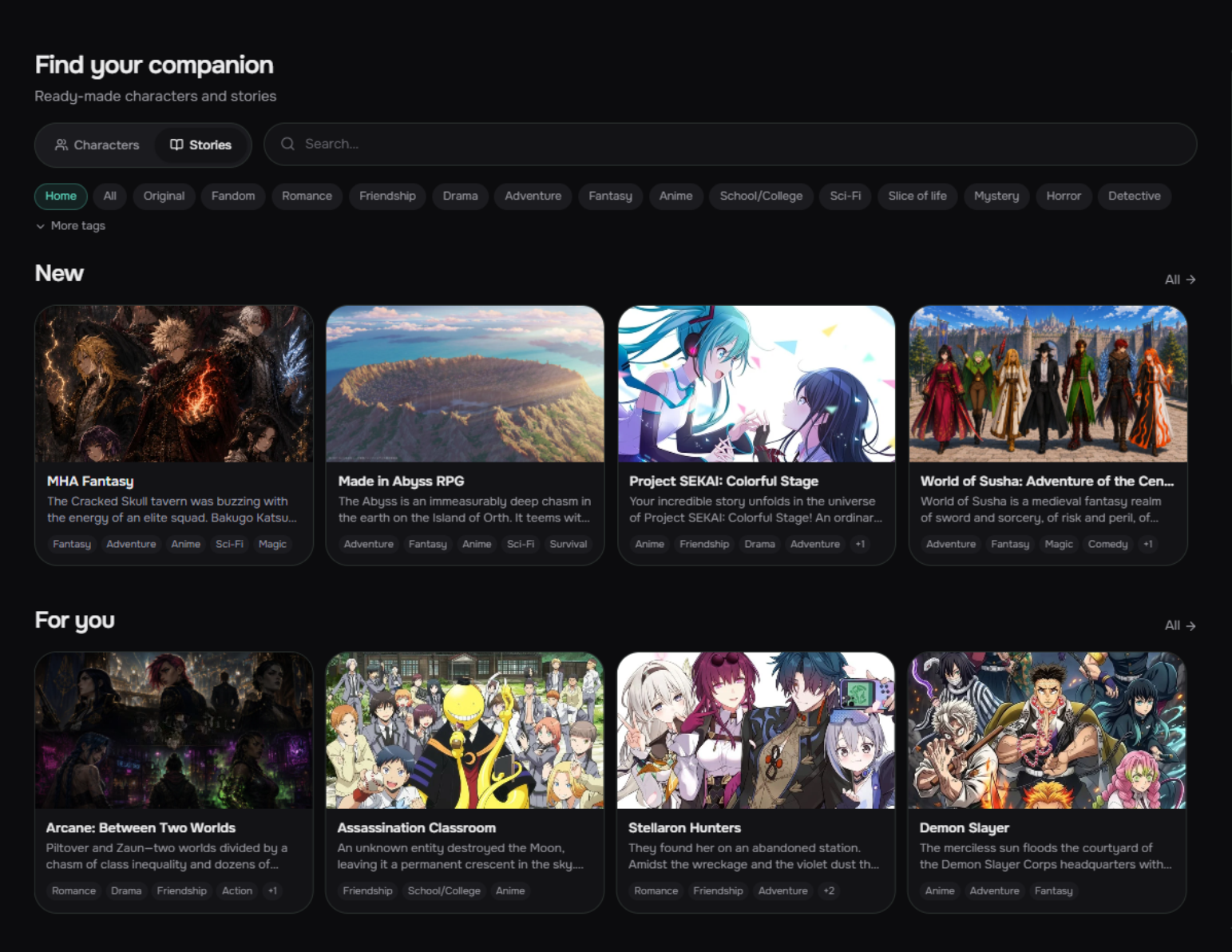Viewport: 1232px width, 952px height.
Task: Click the MHA Fantasy title
Action: pos(90,481)
